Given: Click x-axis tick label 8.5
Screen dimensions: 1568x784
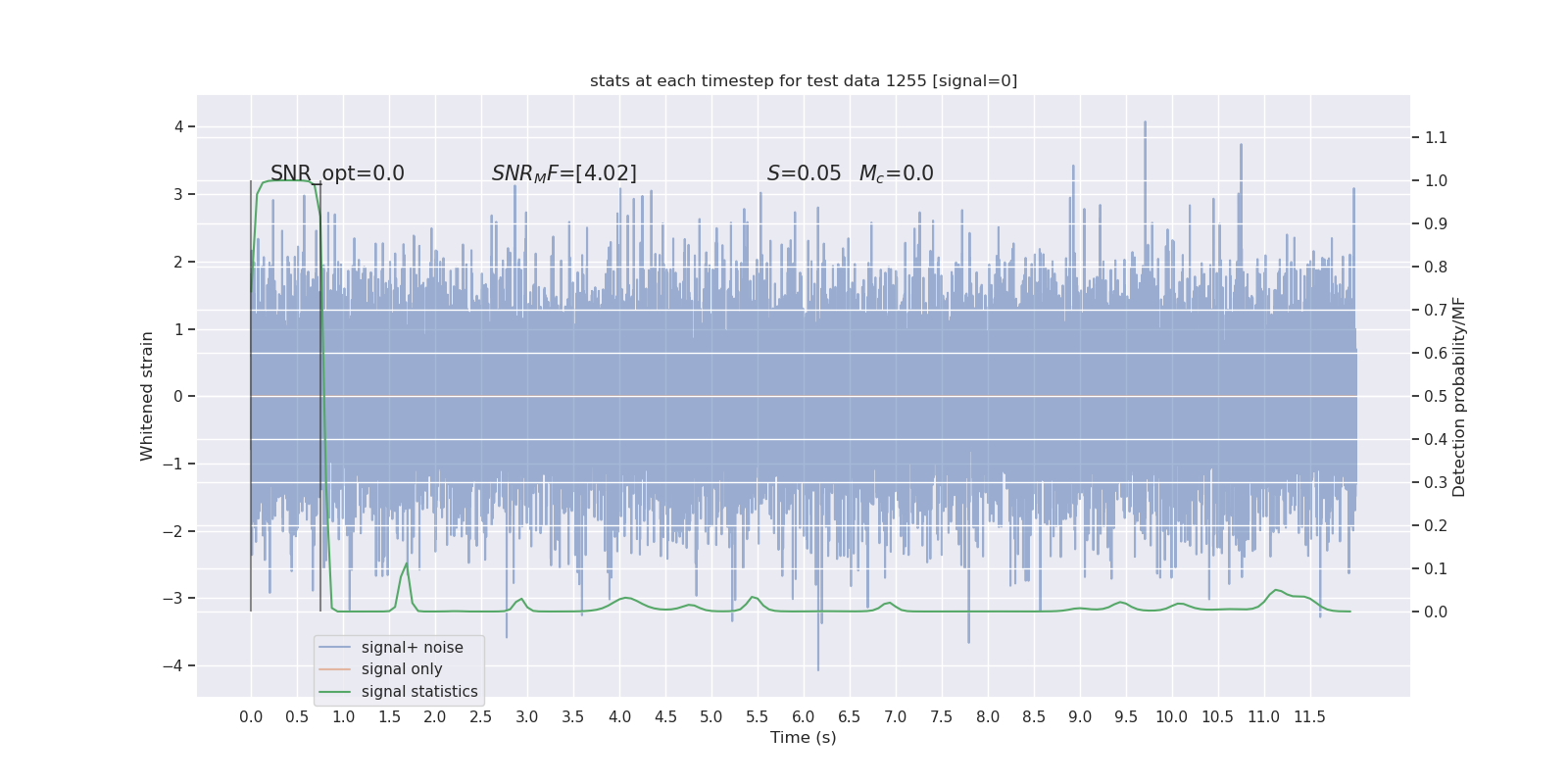Looking at the screenshot, I should (1034, 717).
